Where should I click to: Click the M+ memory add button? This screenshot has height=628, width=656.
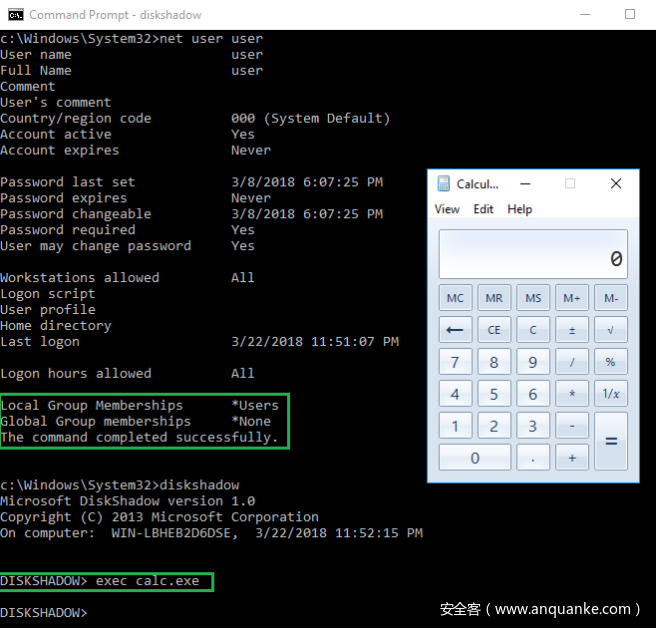point(572,298)
